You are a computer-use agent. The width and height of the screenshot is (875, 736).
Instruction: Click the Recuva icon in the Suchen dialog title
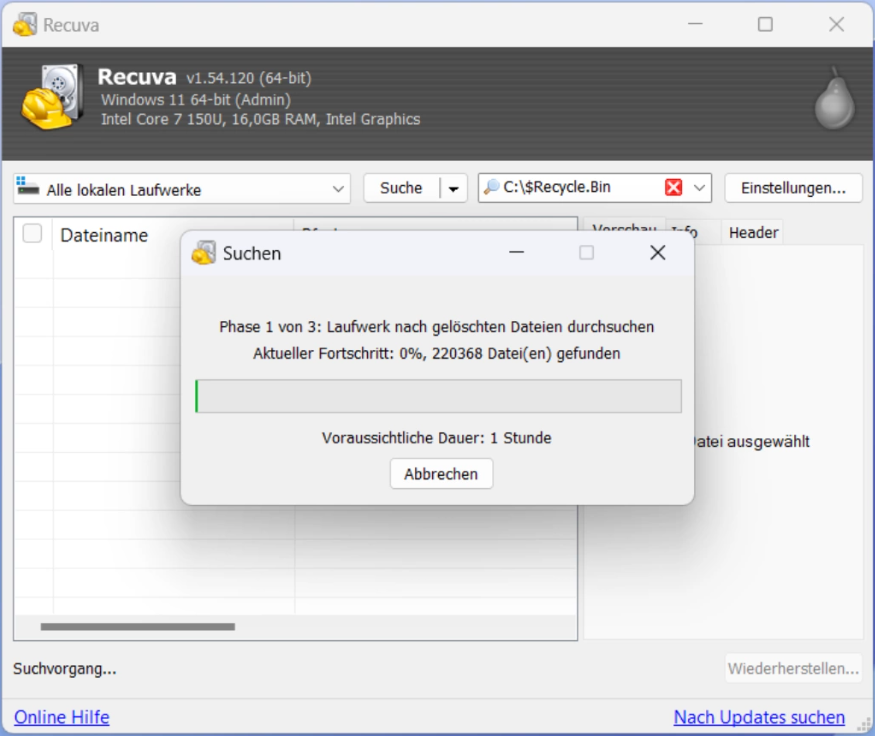[x=203, y=253]
